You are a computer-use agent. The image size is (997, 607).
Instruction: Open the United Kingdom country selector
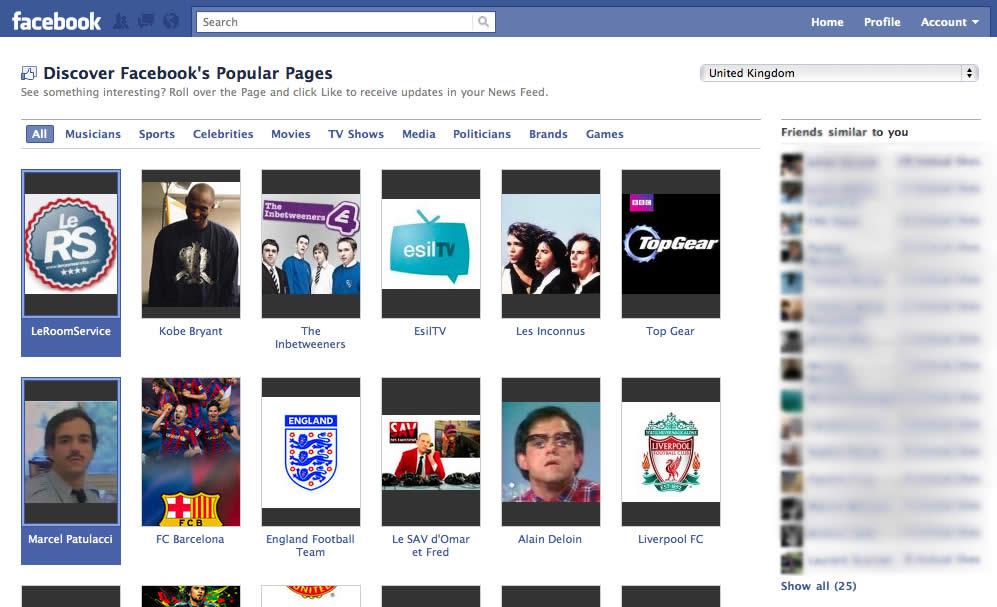pyautogui.click(x=839, y=73)
